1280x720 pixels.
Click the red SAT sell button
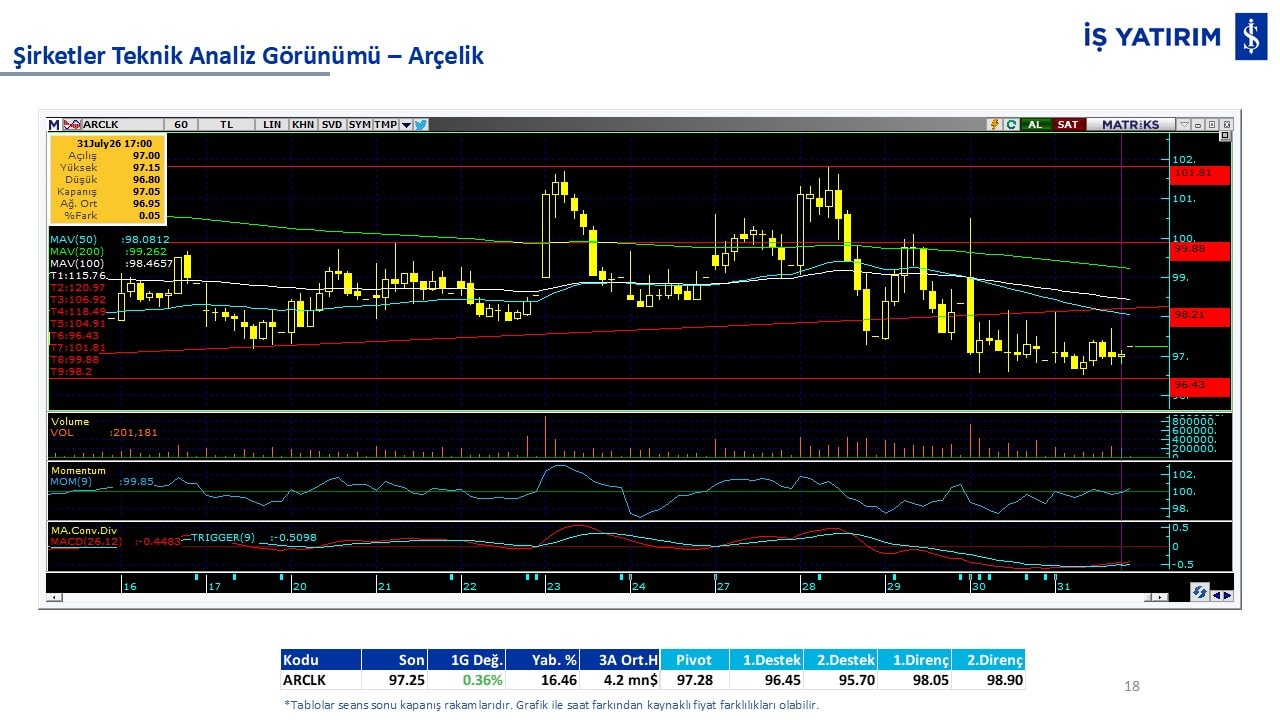[x=1068, y=124]
